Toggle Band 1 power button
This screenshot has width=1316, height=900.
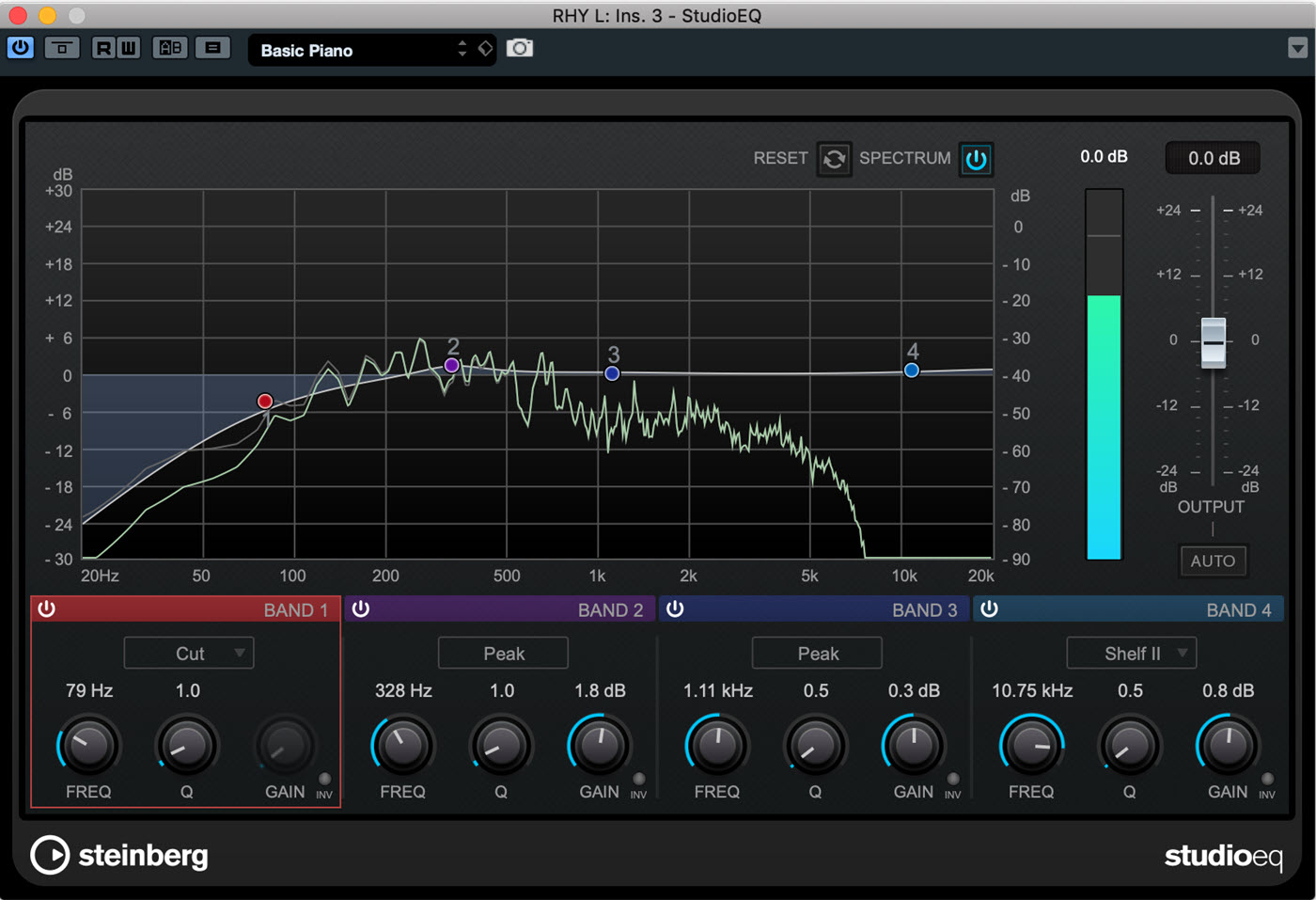pos(46,609)
